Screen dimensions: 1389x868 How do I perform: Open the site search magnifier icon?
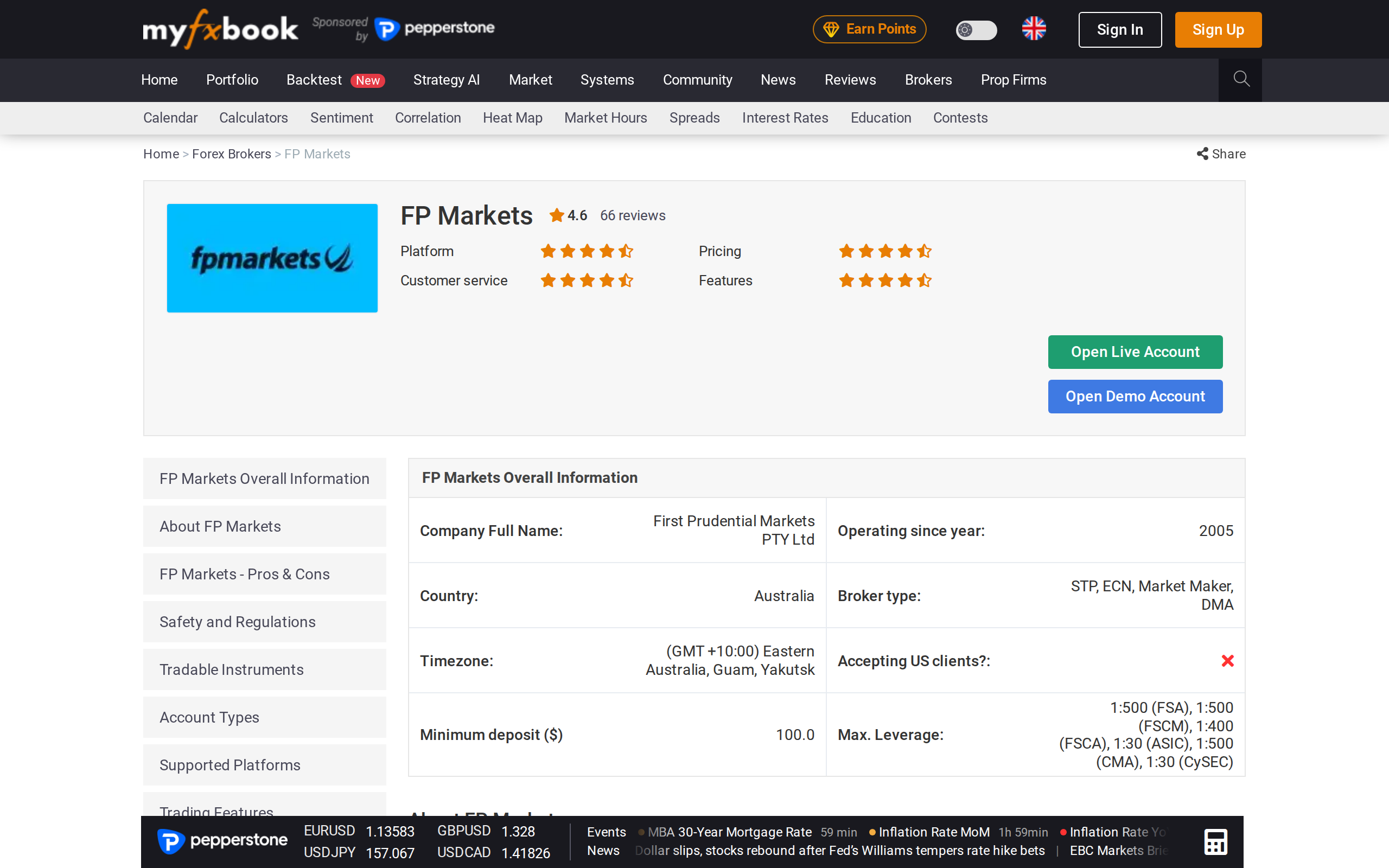1241,79
